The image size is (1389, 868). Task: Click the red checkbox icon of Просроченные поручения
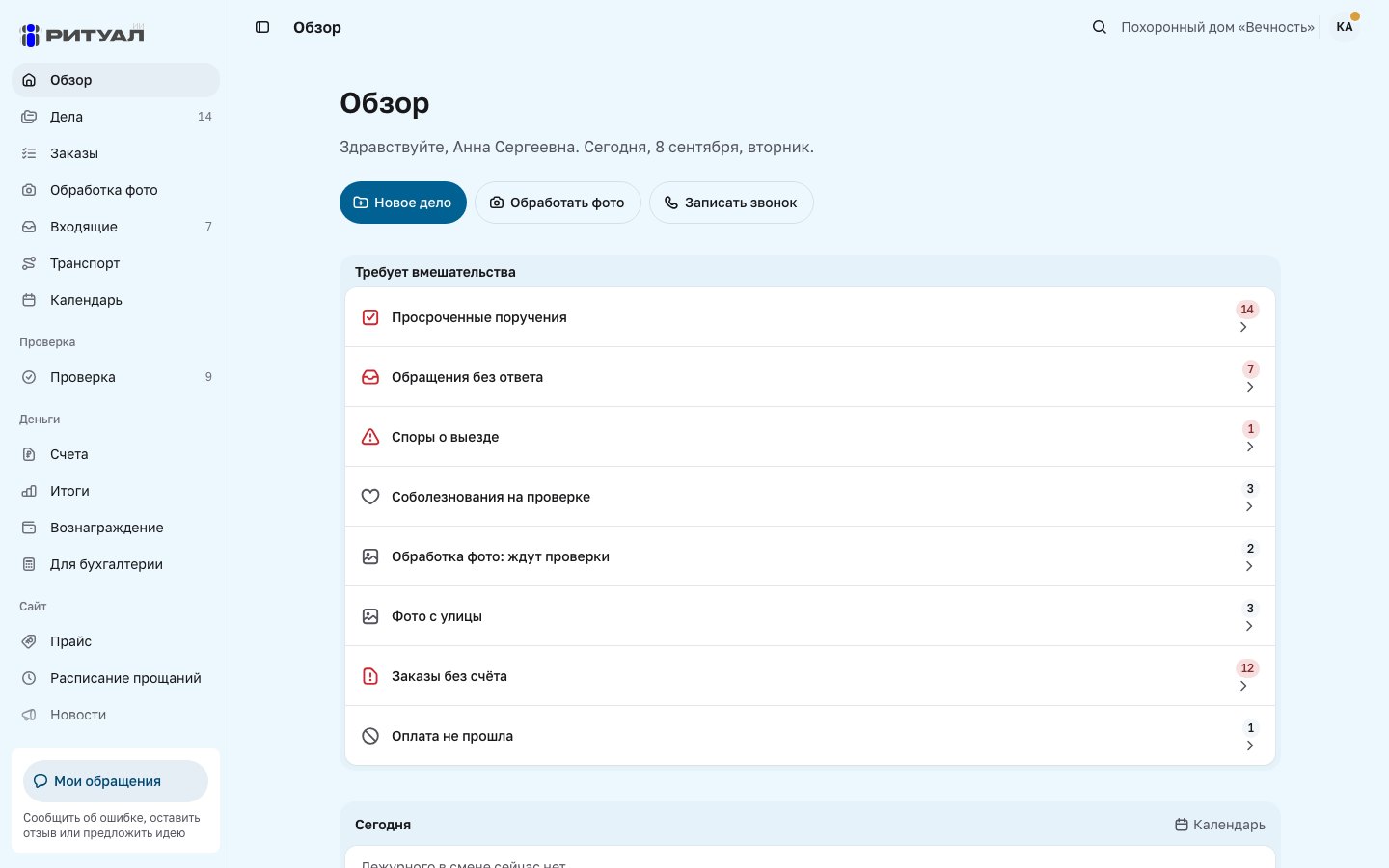[x=370, y=317]
